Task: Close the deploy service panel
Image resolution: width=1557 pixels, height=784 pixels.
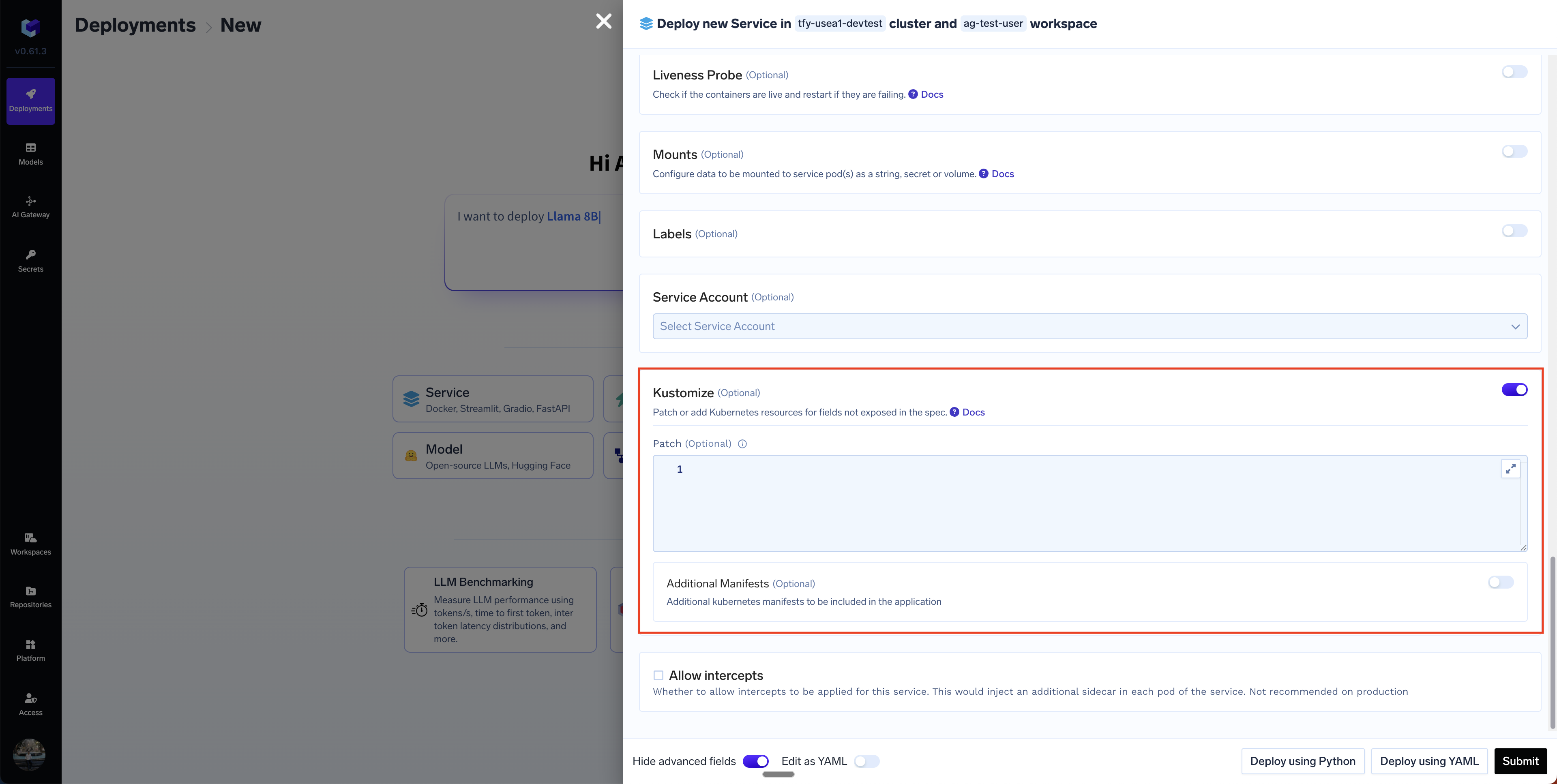Action: [x=603, y=21]
